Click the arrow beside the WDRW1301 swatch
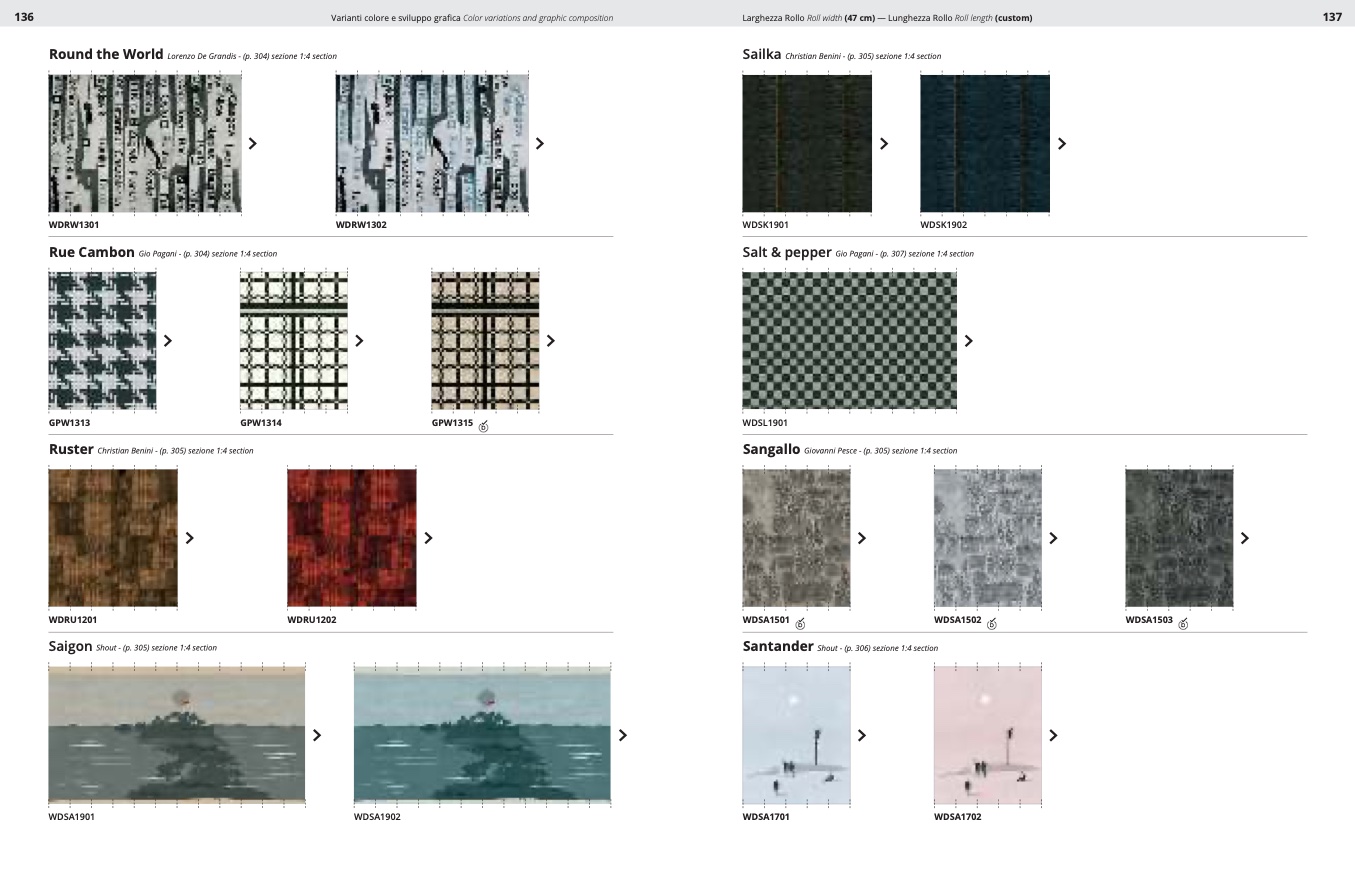The image size is (1355, 878). pos(253,143)
